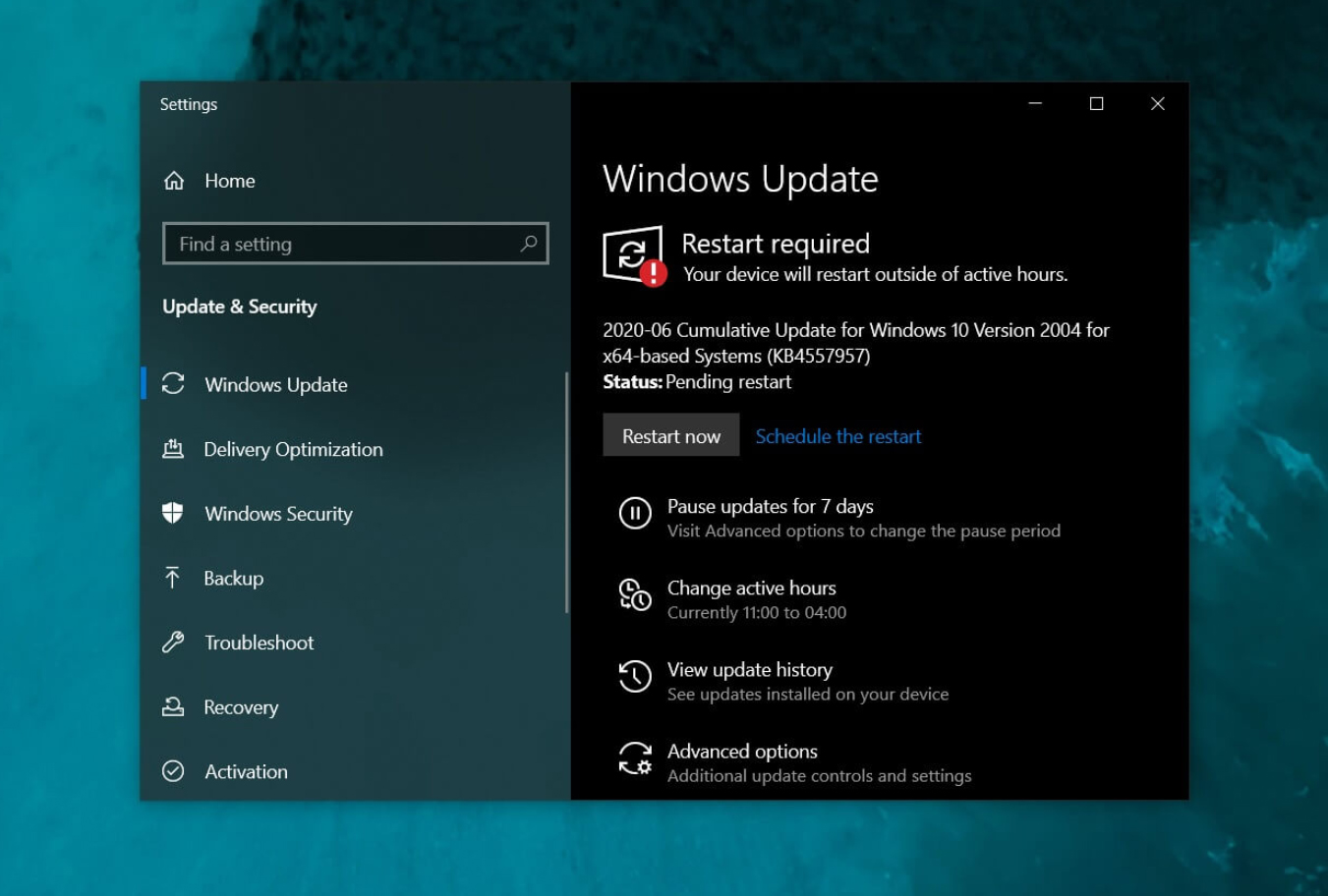The width and height of the screenshot is (1328, 896).
Task: Click the Windows Update page title
Action: point(740,179)
